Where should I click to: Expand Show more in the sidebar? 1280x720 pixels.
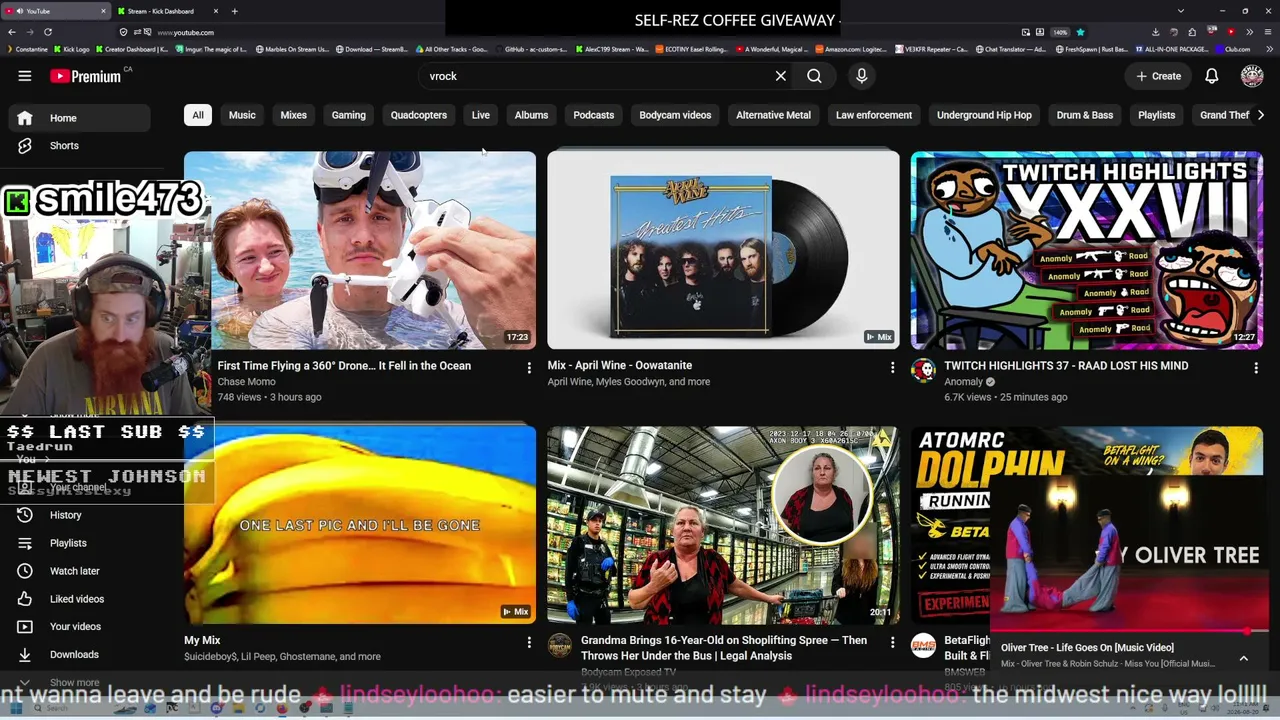[79, 683]
